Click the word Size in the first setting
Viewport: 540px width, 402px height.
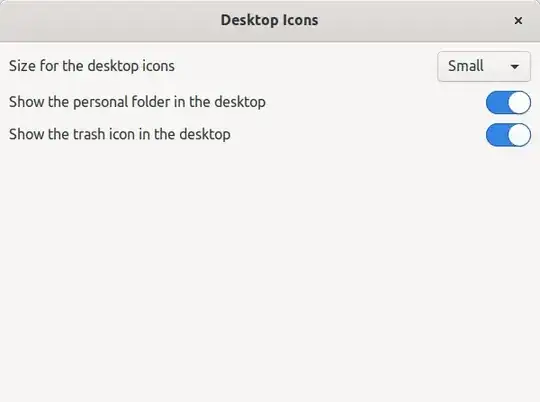pos(21,66)
